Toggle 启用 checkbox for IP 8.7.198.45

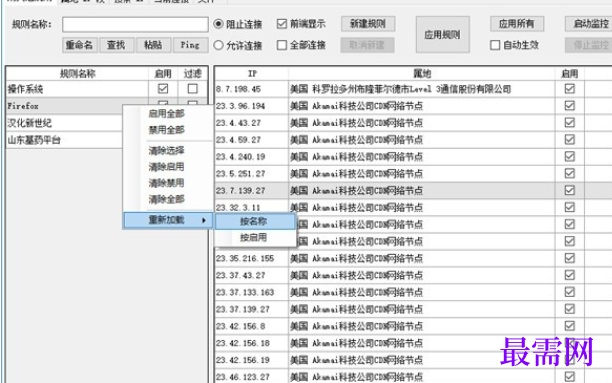click(x=569, y=89)
